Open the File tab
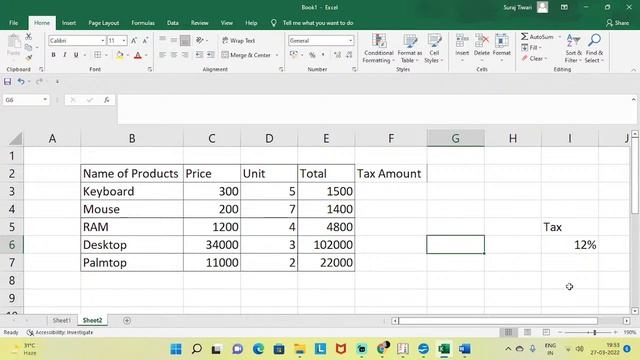The image size is (640, 360). tap(13, 23)
